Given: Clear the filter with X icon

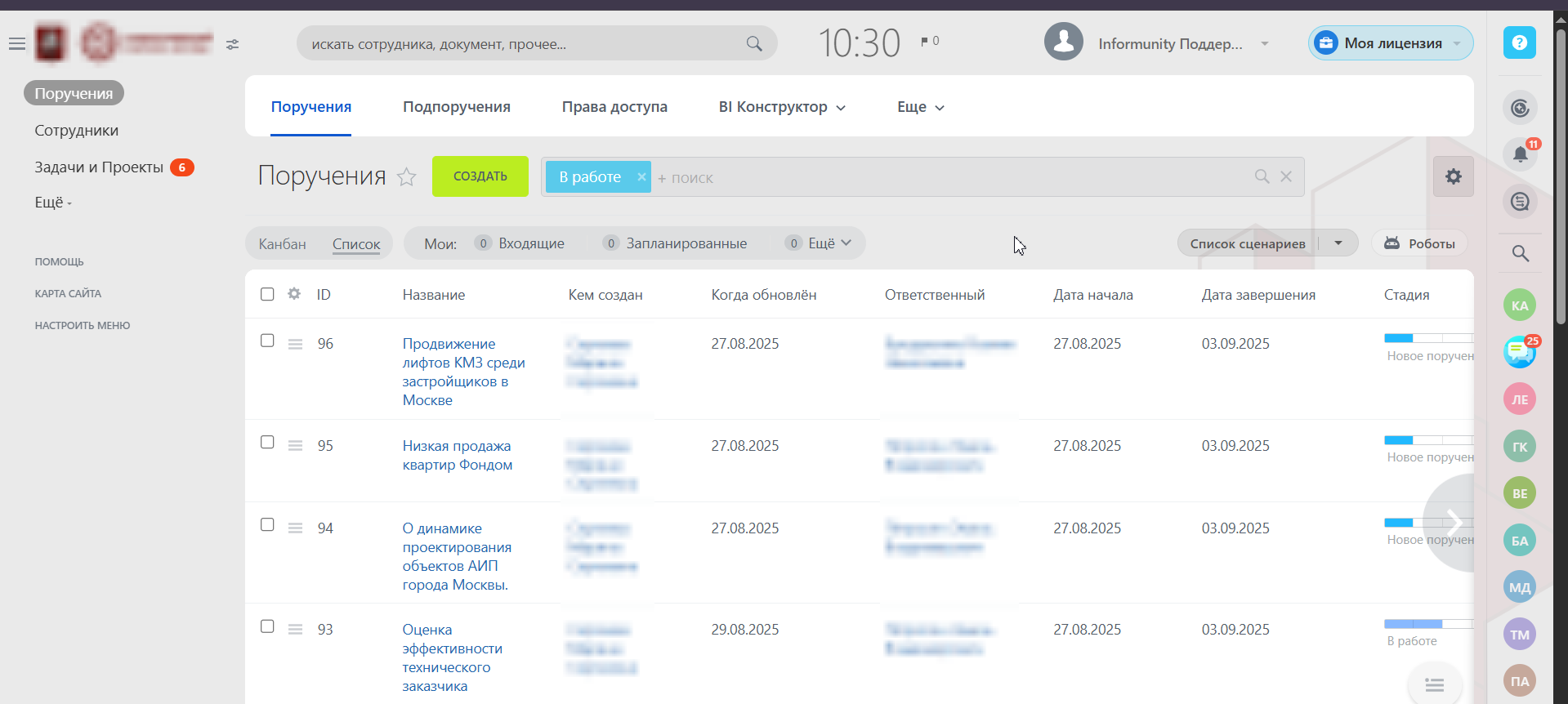Looking at the screenshot, I should pyautogui.click(x=1286, y=176).
